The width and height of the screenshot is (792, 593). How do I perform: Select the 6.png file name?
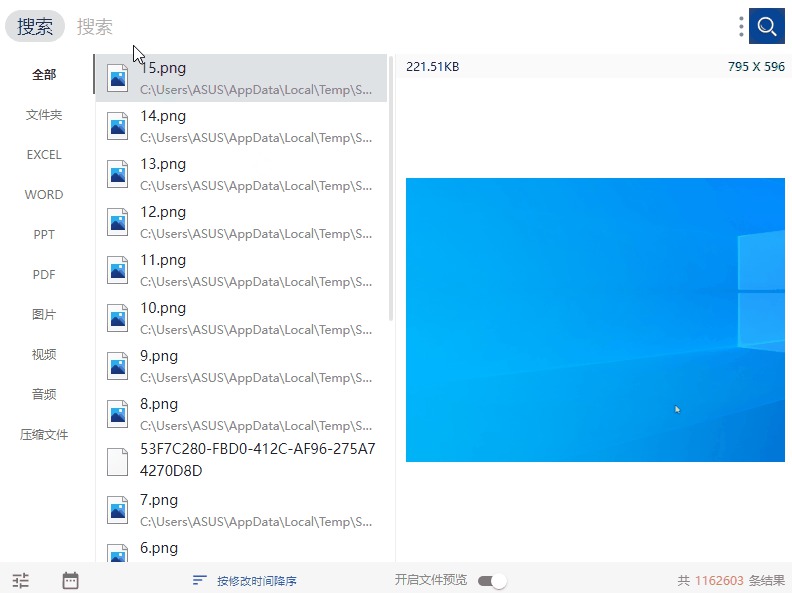coord(159,548)
